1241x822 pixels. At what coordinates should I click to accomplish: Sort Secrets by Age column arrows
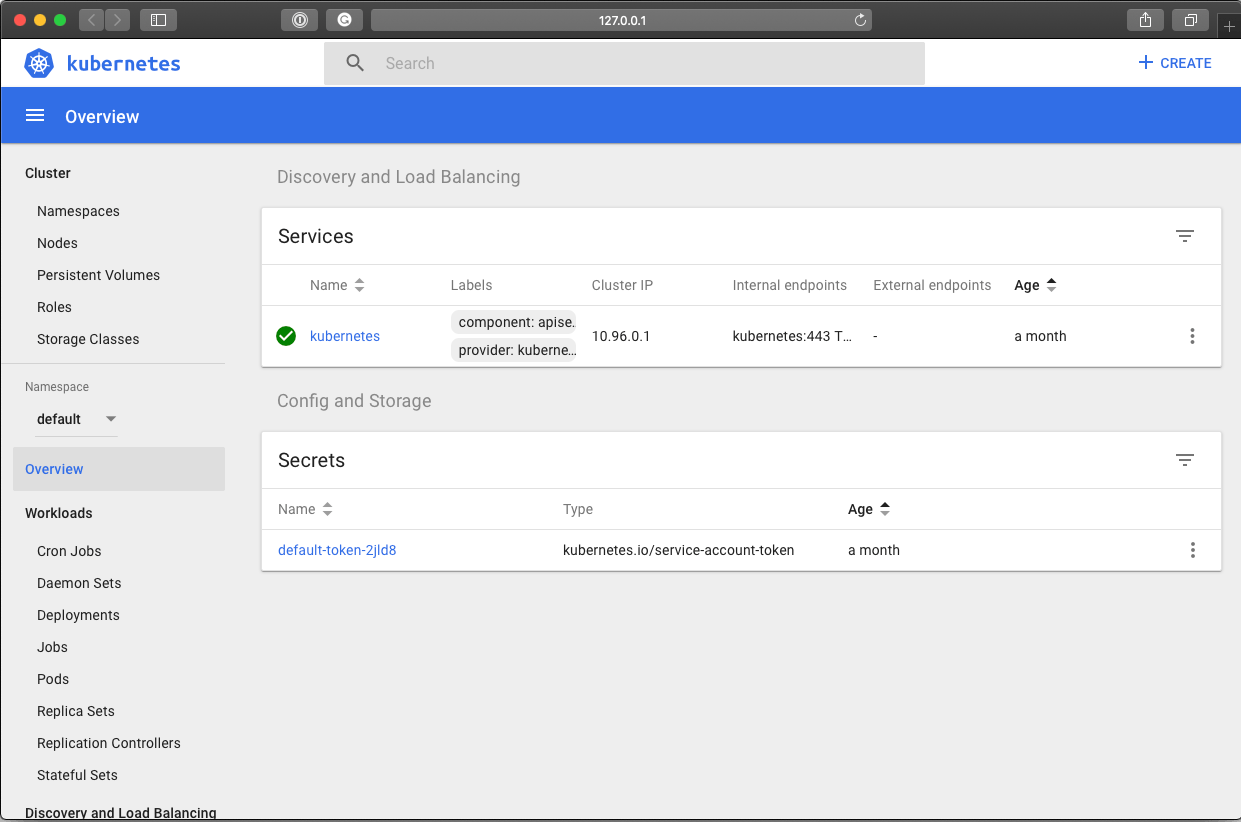coord(885,509)
